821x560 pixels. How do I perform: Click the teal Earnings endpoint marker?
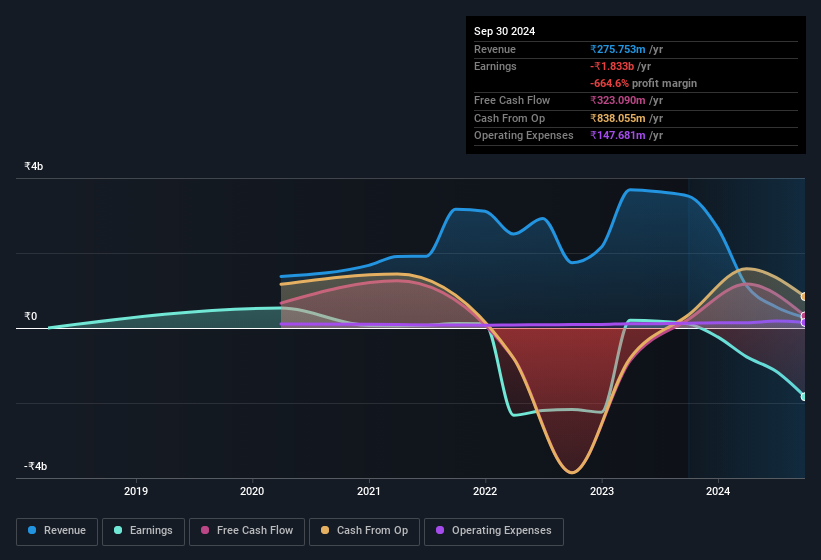pos(804,397)
